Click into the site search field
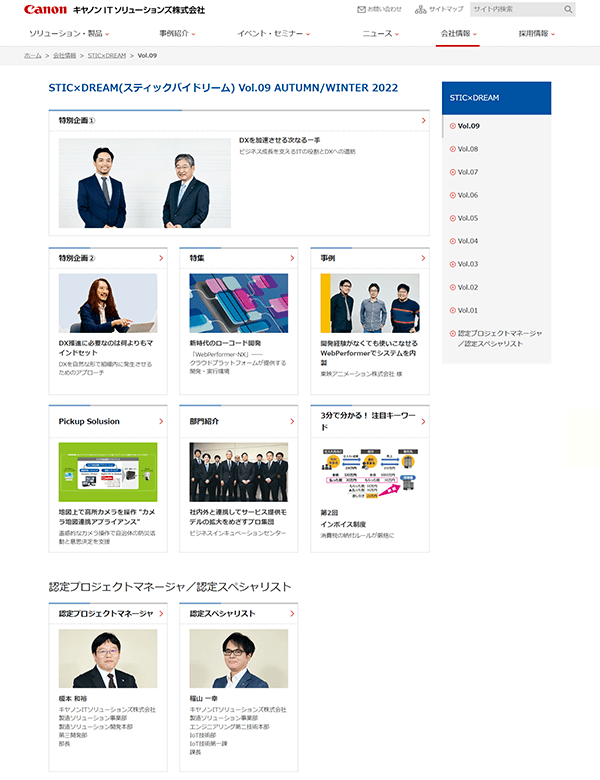This screenshot has width=600, height=780. [515, 9]
